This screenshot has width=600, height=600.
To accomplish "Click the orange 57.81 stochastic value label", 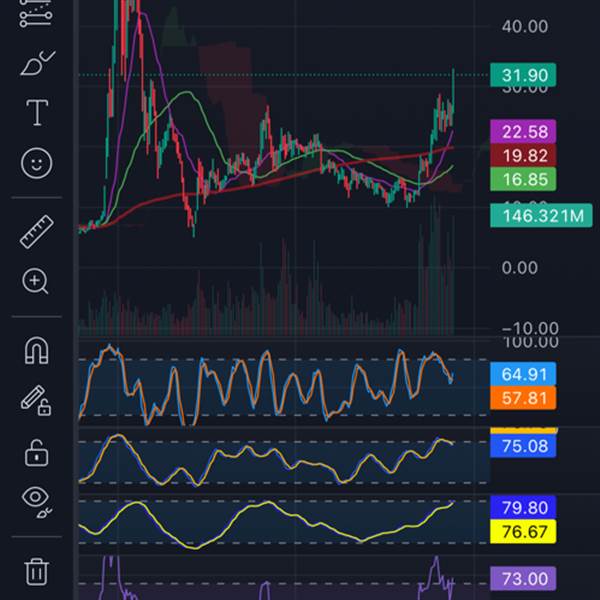I will [x=523, y=398].
